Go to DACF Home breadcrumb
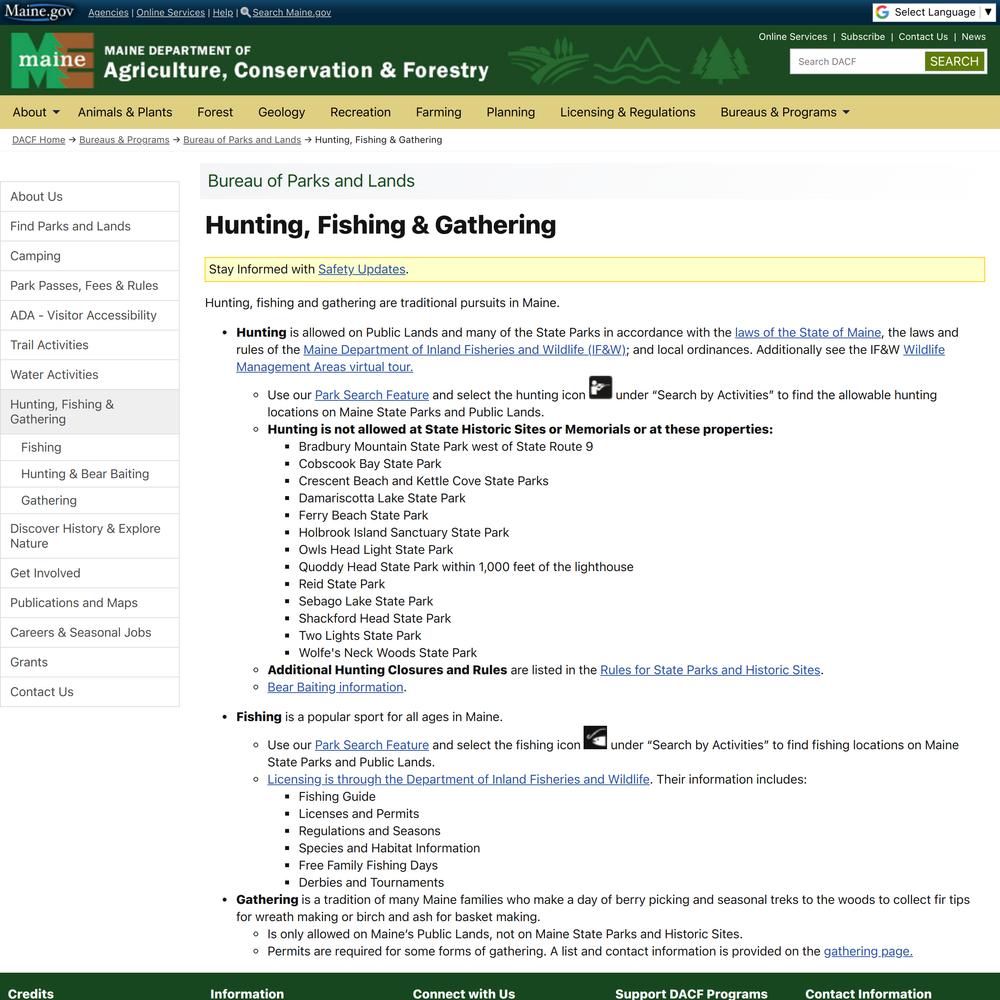 coord(39,140)
